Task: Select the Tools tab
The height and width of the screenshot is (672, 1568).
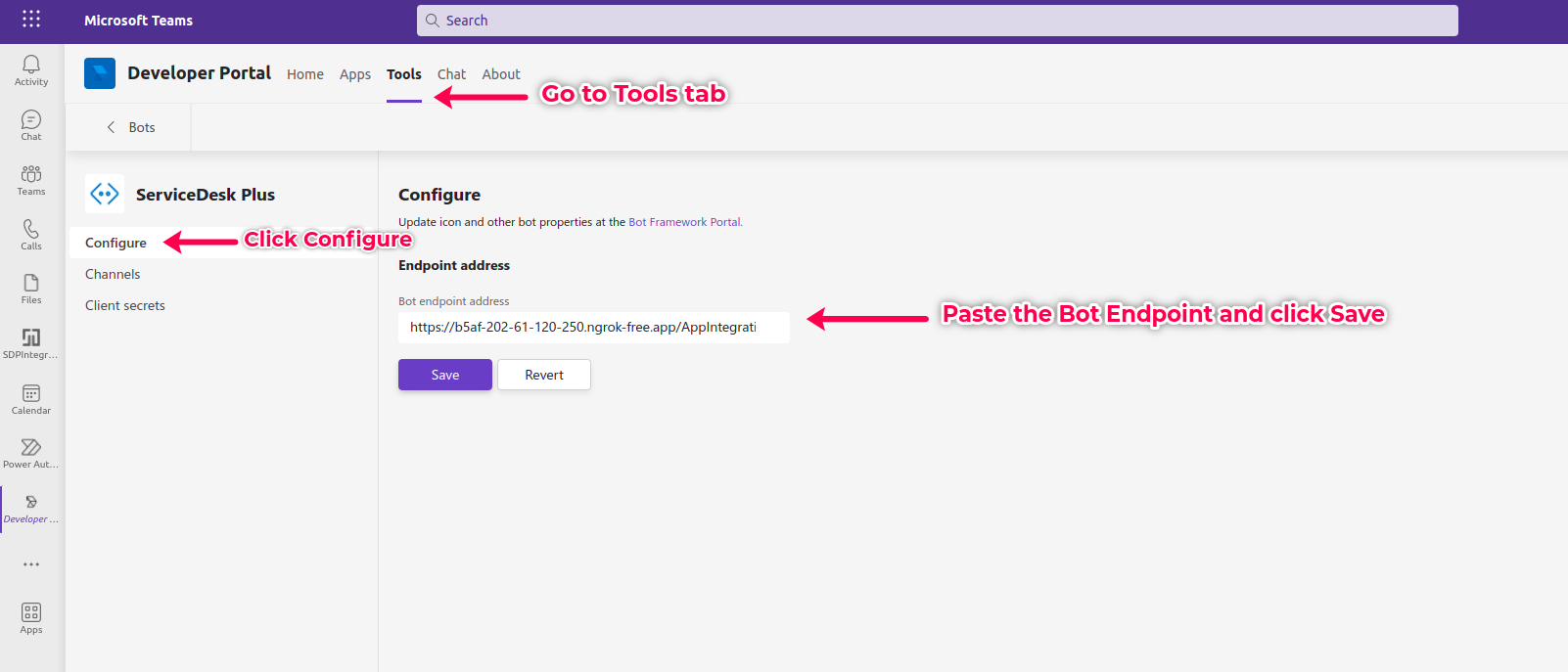Action: pos(404,74)
